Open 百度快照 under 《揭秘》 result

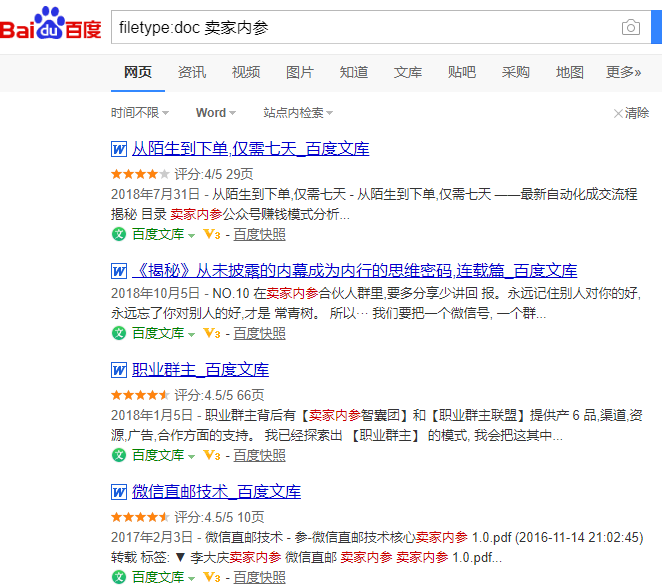pos(260,334)
